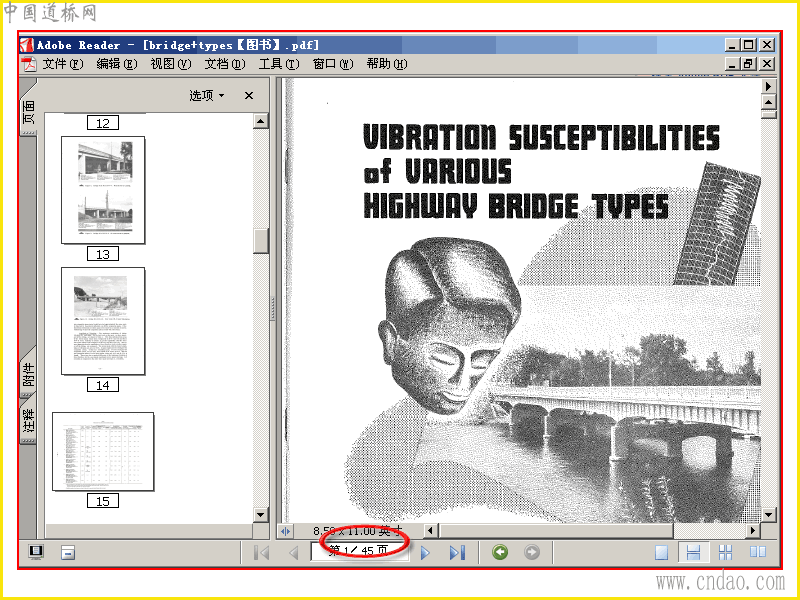
Task: Go to last page button
Action: point(457,553)
